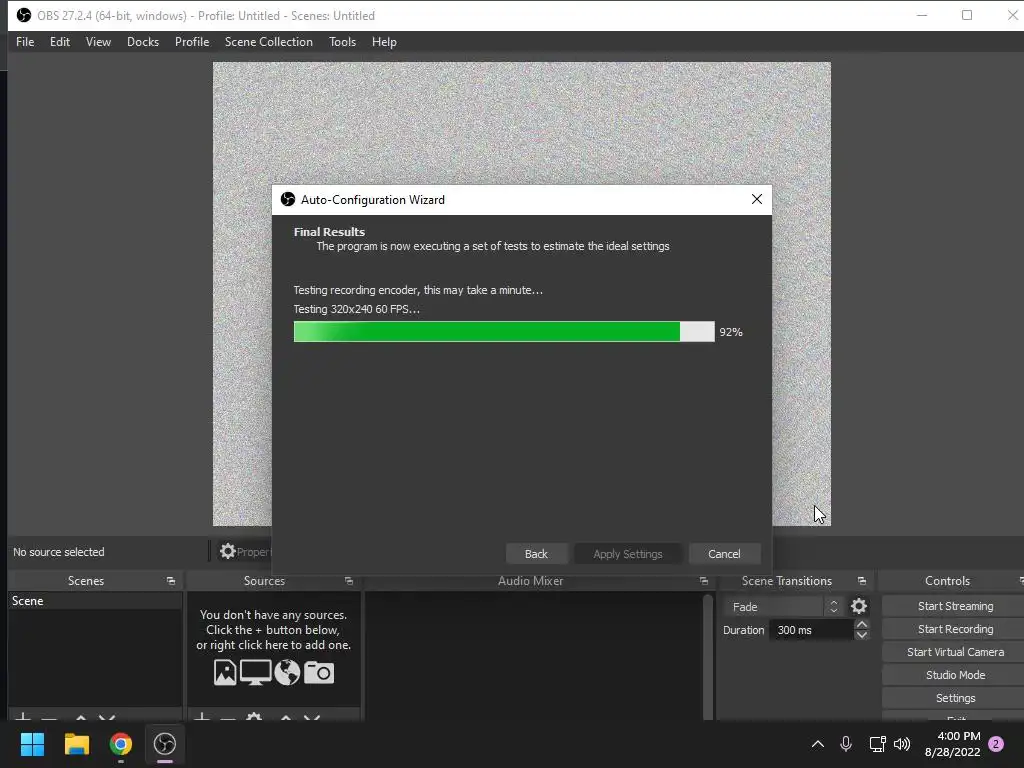Open the Scene Collection menu
1024x768 pixels.
[268, 42]
